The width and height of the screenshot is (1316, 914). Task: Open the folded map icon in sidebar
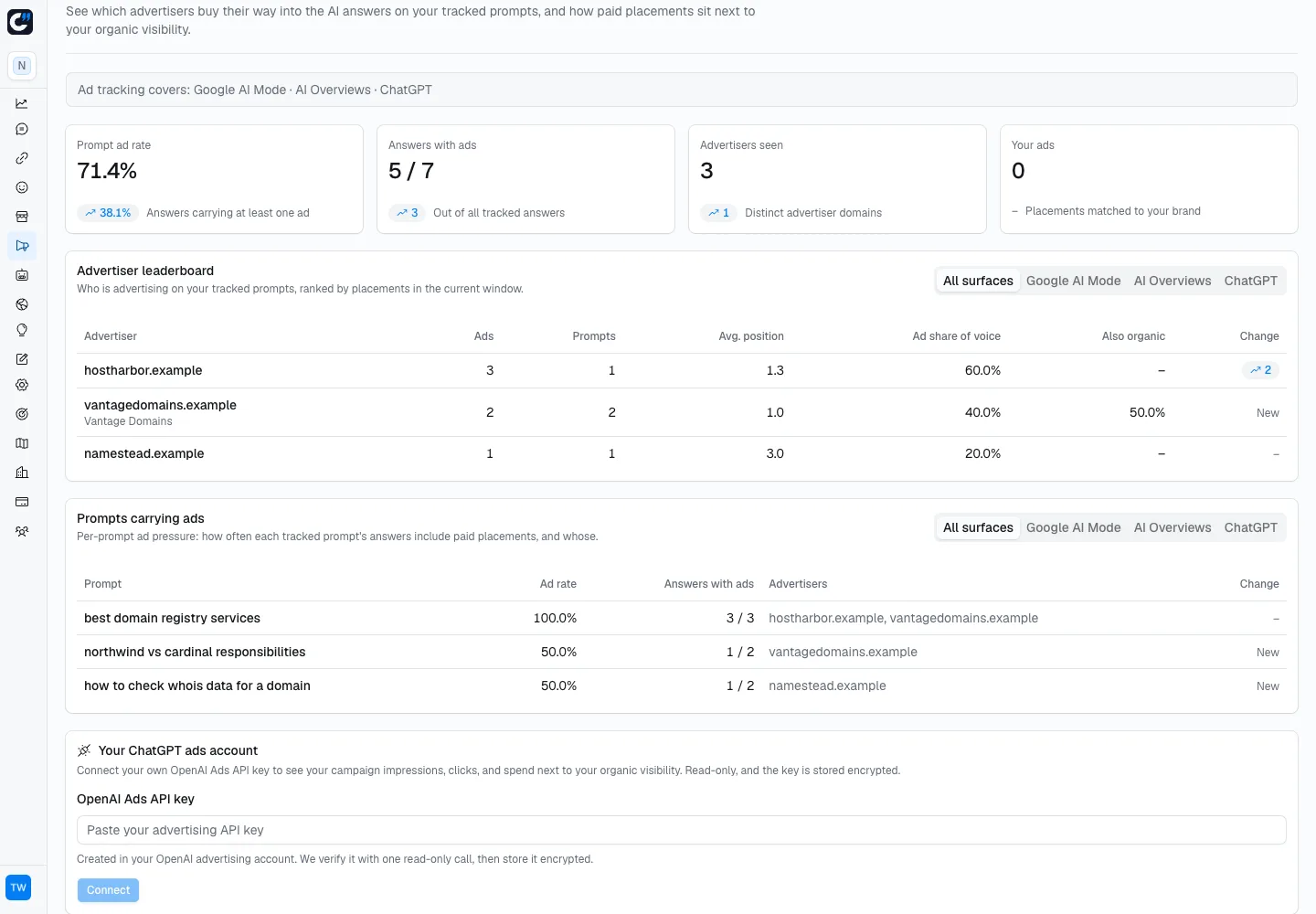click(22, 443)
